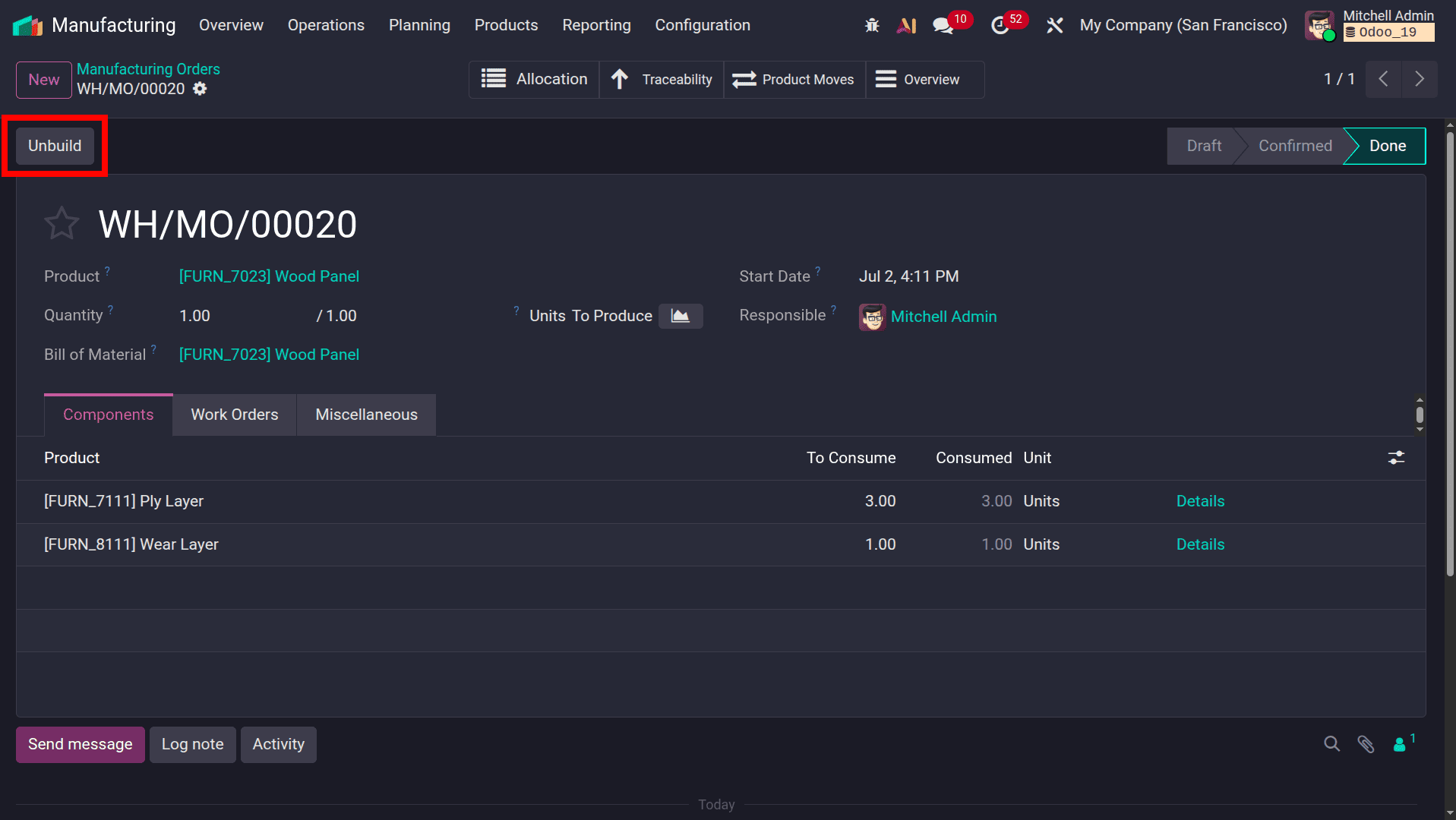Mark the order favorite with the star icon
Viewport: 1456px width, 820px height.
pyautogui.click(x=62, y=224)
